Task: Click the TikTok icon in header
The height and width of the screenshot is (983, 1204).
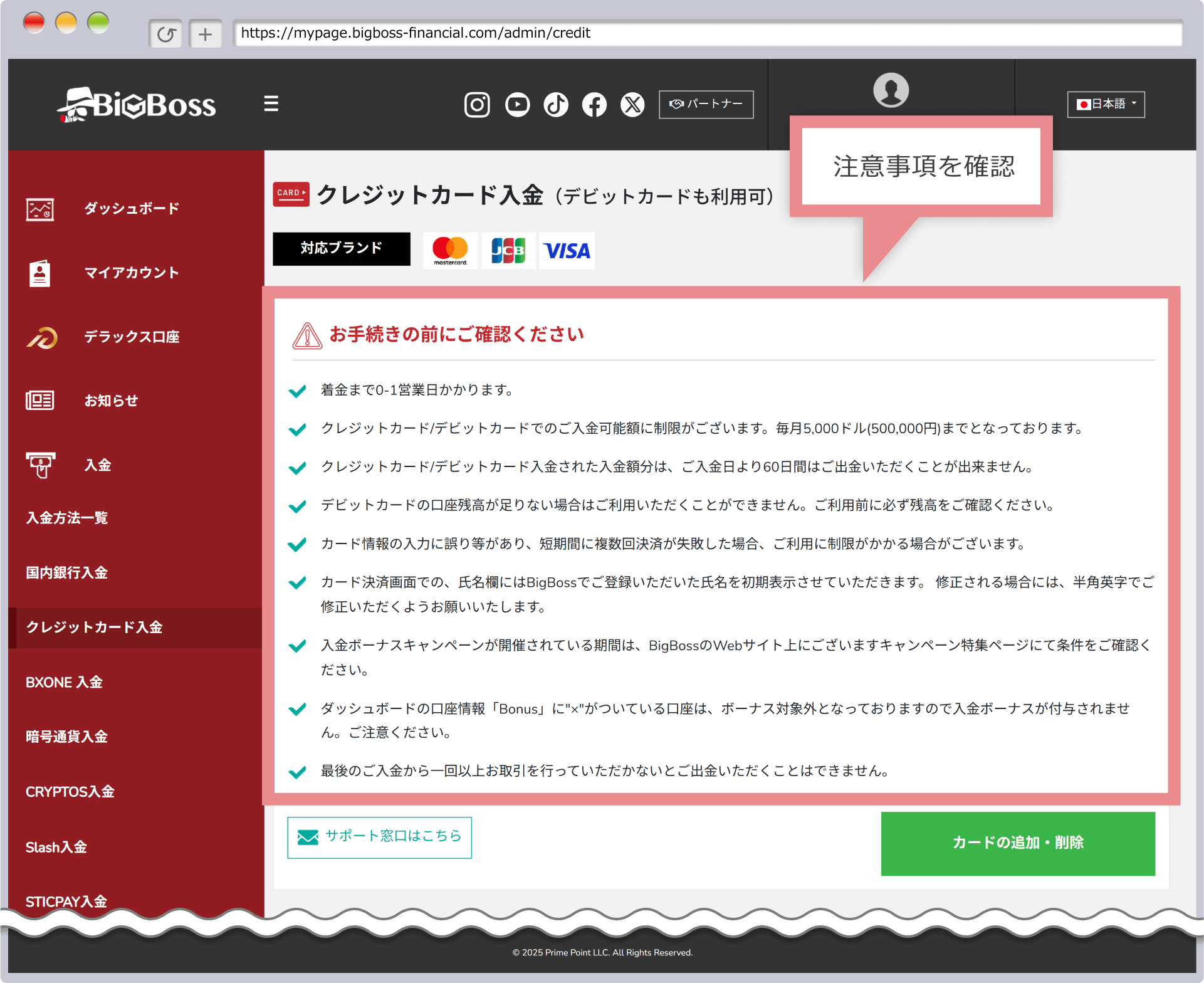Action: coord(556,105)
